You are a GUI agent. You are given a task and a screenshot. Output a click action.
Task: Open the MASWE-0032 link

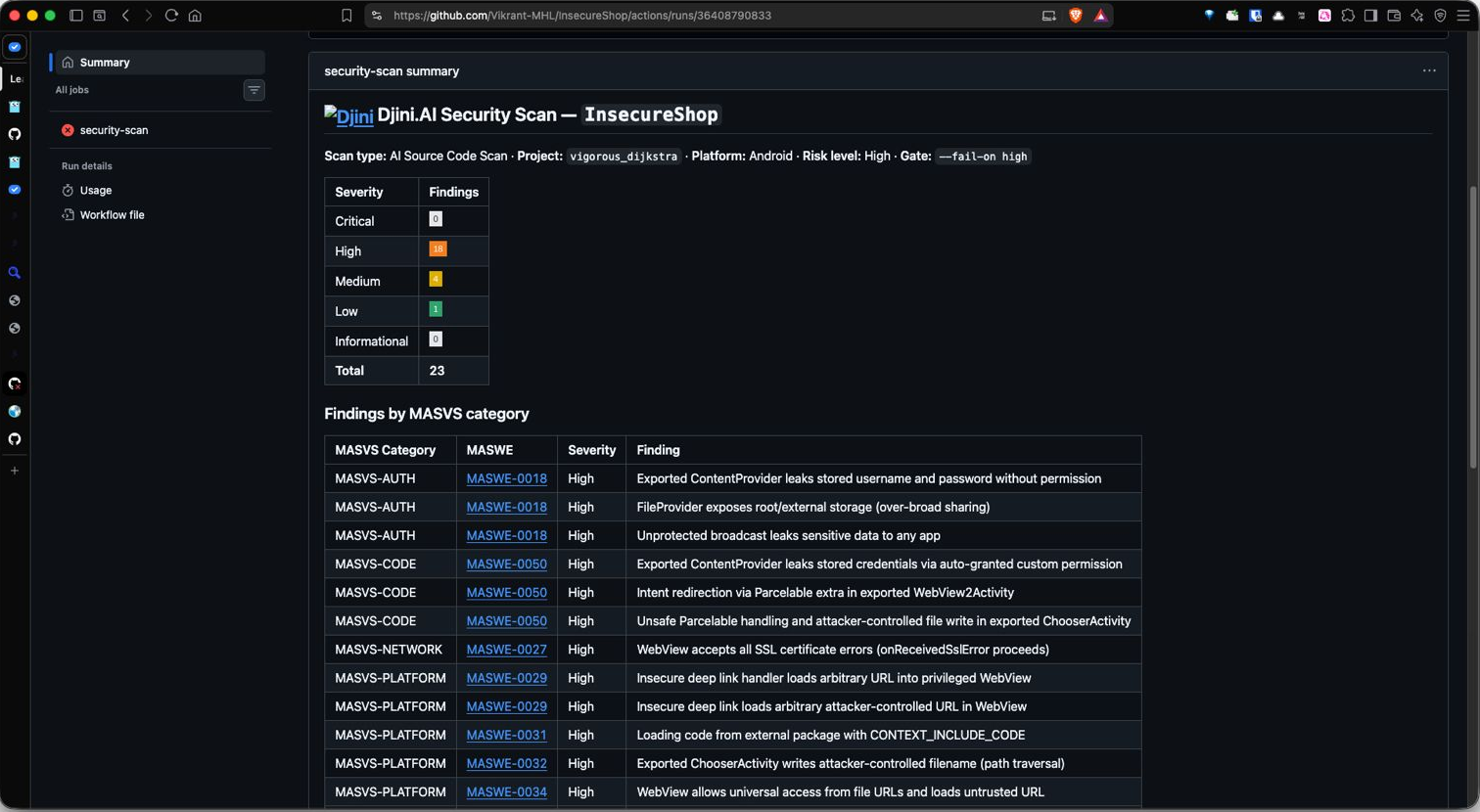pos(506,763)
